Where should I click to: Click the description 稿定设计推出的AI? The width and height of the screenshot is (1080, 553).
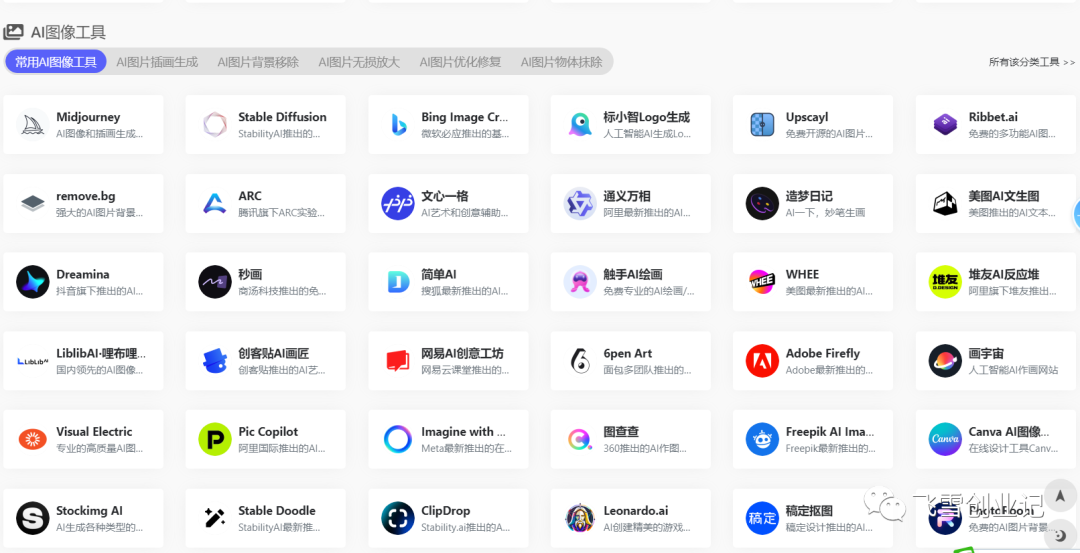831,528
